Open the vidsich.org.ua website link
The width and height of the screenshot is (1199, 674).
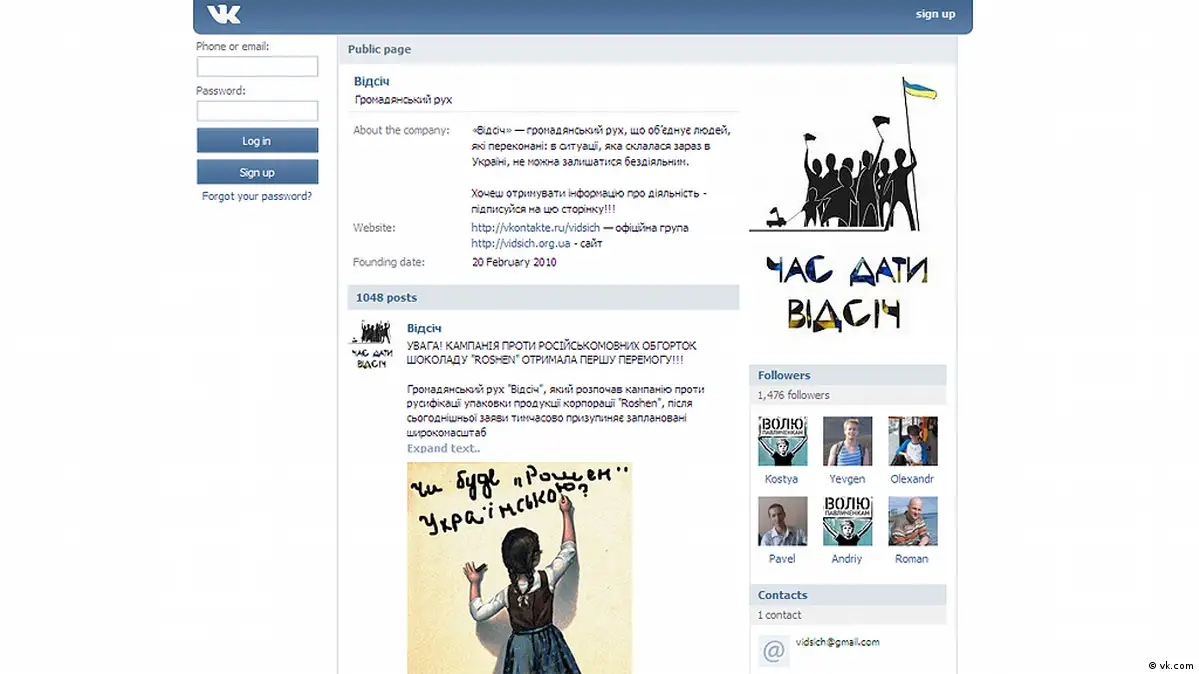pos(520,243)
